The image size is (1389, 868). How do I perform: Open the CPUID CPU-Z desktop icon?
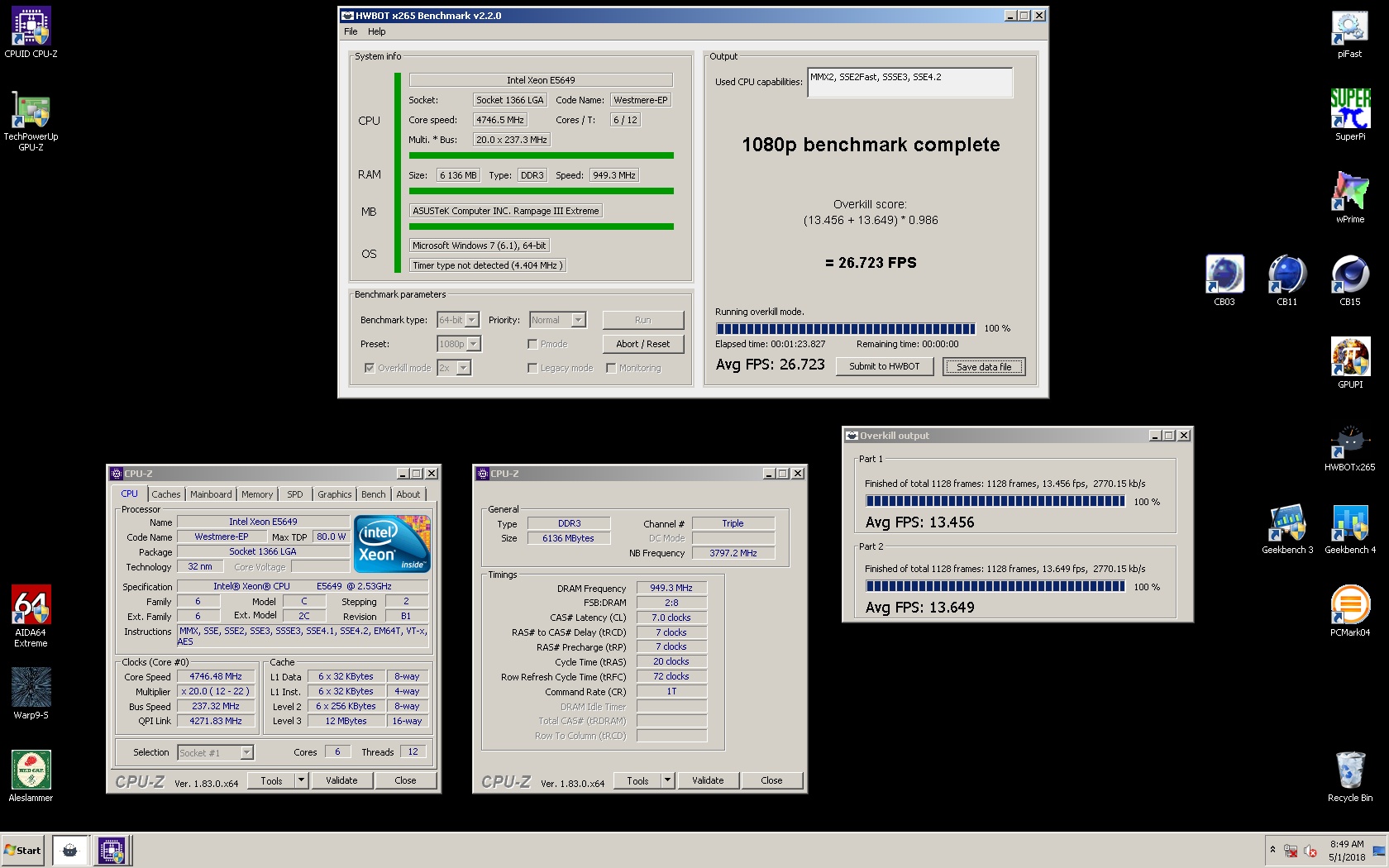pos(31,33)
